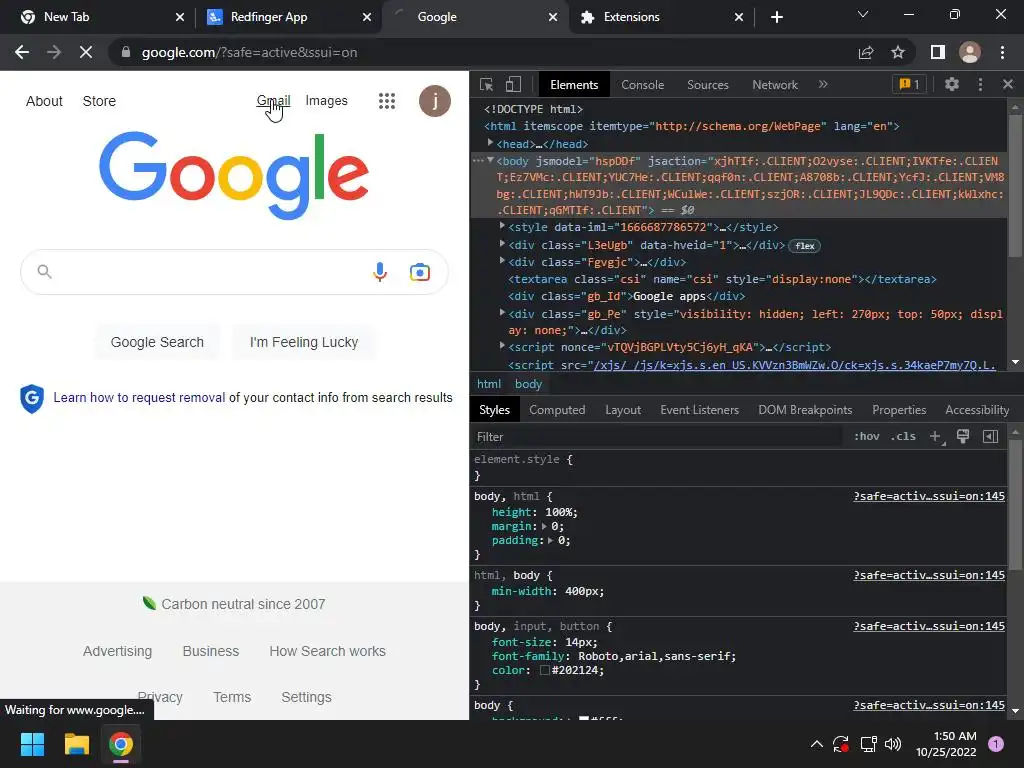
Task: Open the Chrome three-dot menu
Action: coord(1002,52)
